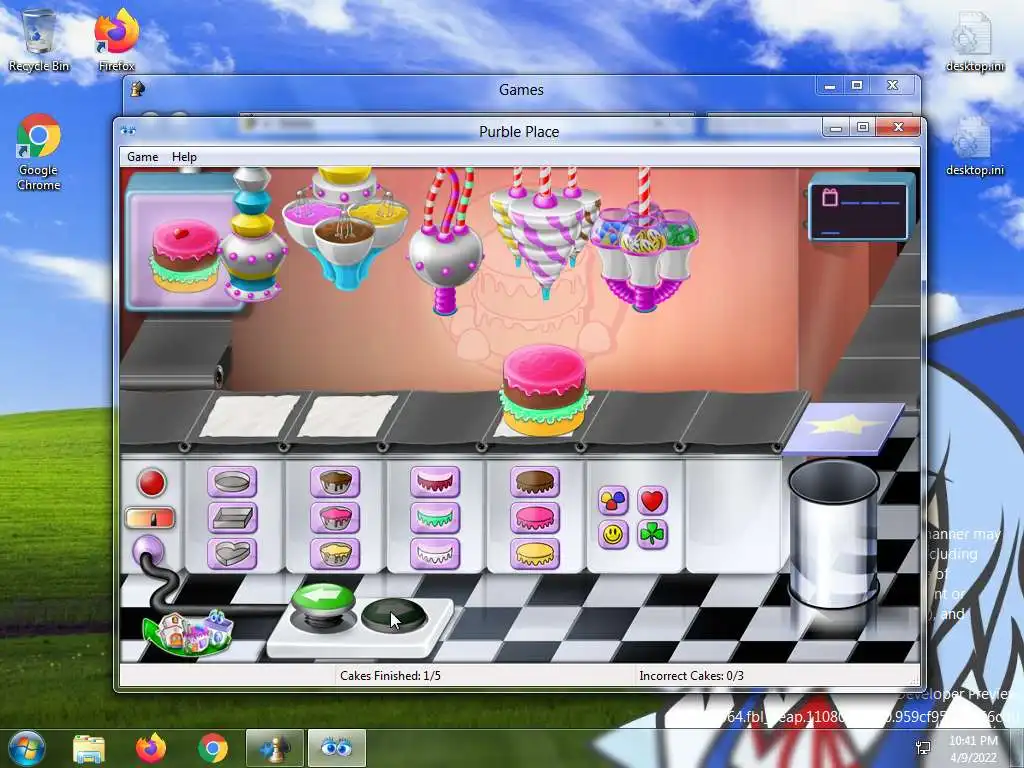Click the Incorrect Cakes status text
Viewport: 1024px width, 768px height.
point(691,676)
